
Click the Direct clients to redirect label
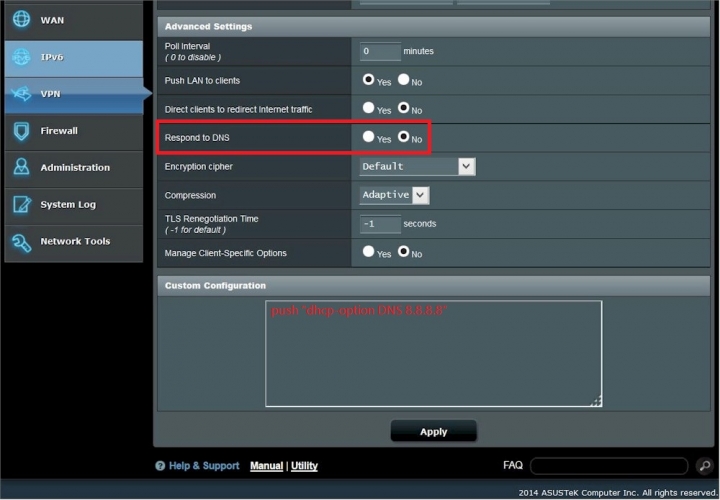[238, 109]
